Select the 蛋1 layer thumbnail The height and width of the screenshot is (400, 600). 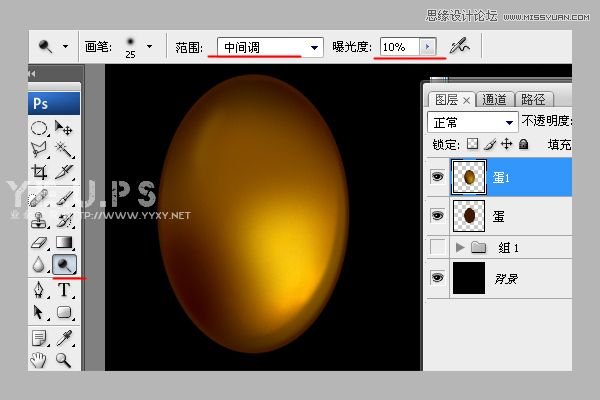pyautogui.click(x=469, y=177)
